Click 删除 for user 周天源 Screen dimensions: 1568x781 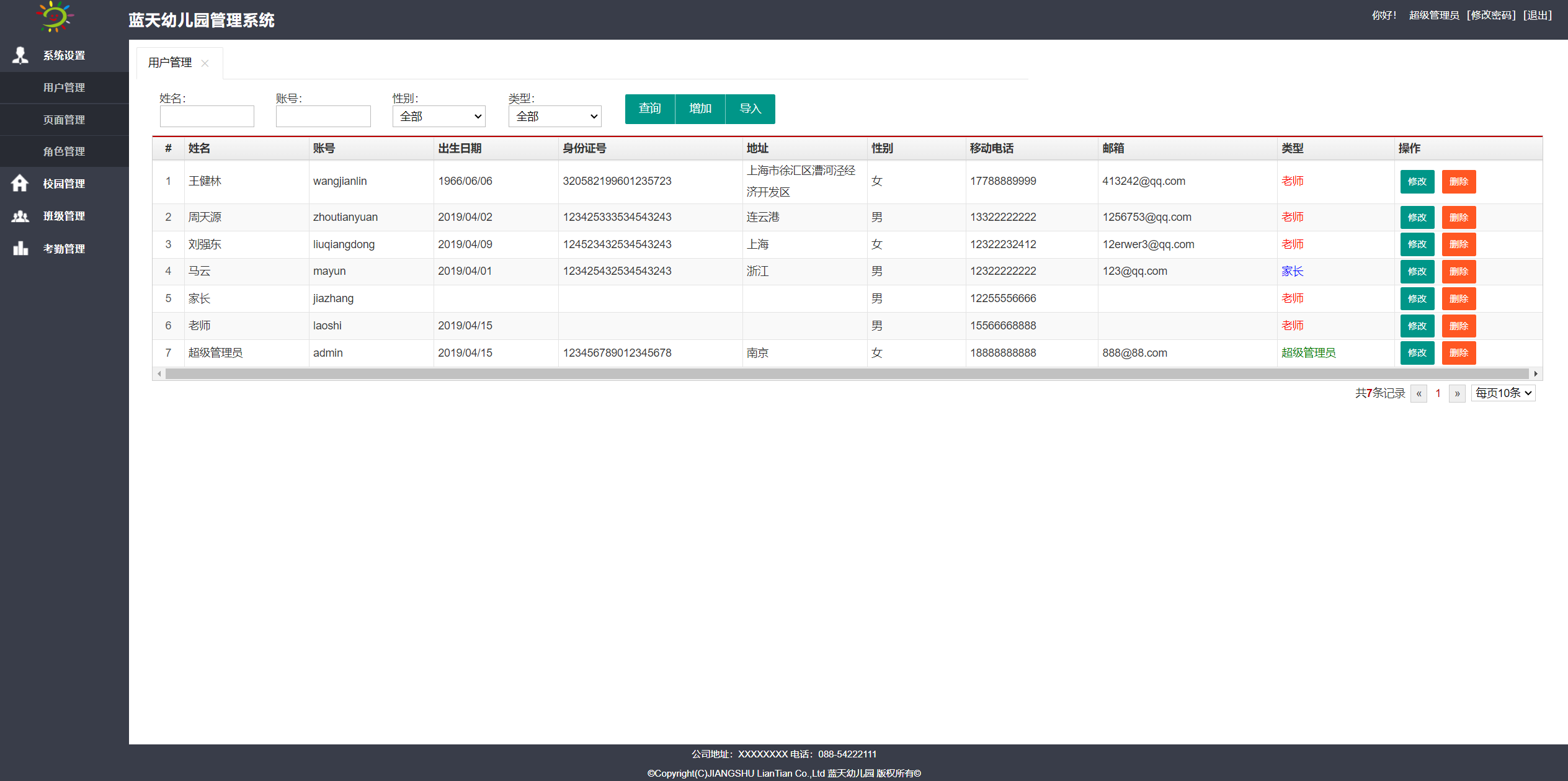click(x=1459, y=218)
